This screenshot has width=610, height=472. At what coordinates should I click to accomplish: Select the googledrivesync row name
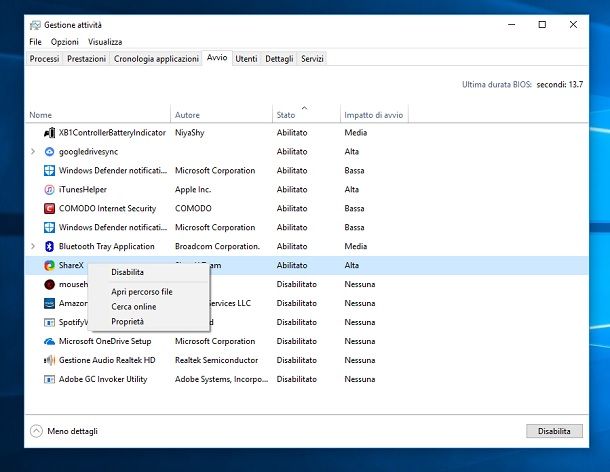[88, 152]
